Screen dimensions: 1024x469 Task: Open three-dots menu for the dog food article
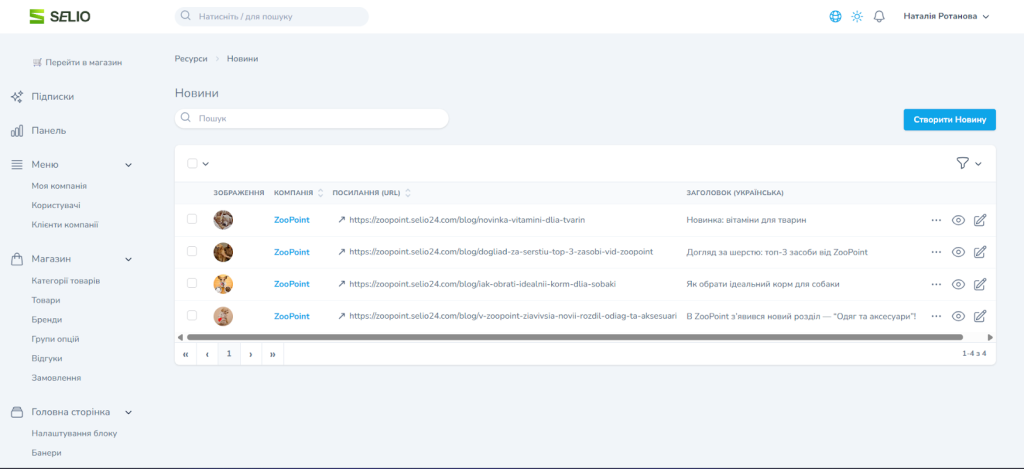936,284
